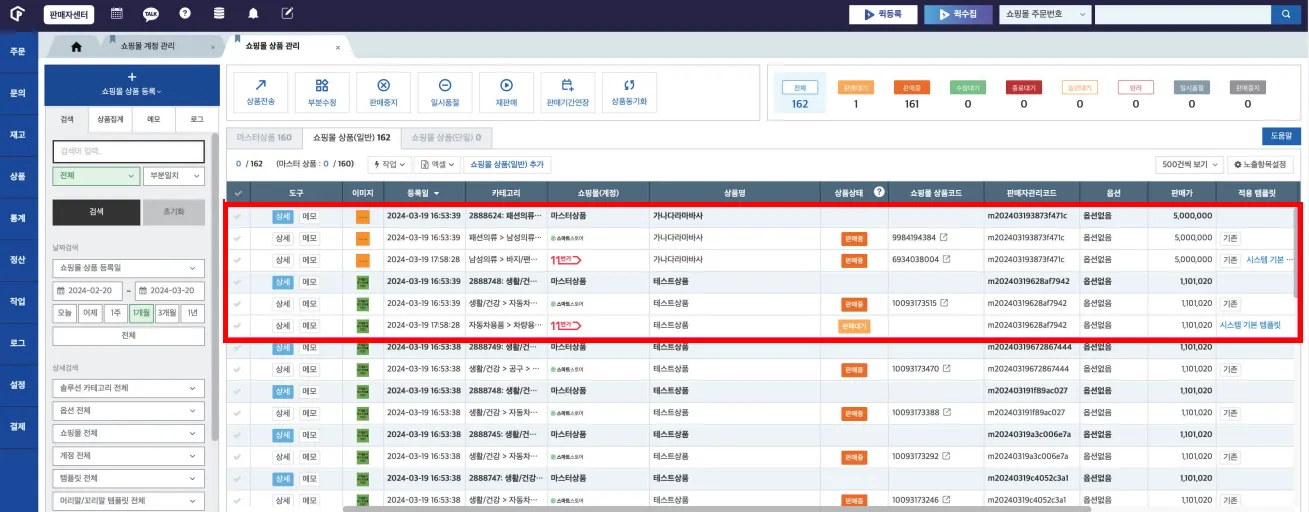
Task: Open the 부분일치 match type dropdown
Action: 173,176
